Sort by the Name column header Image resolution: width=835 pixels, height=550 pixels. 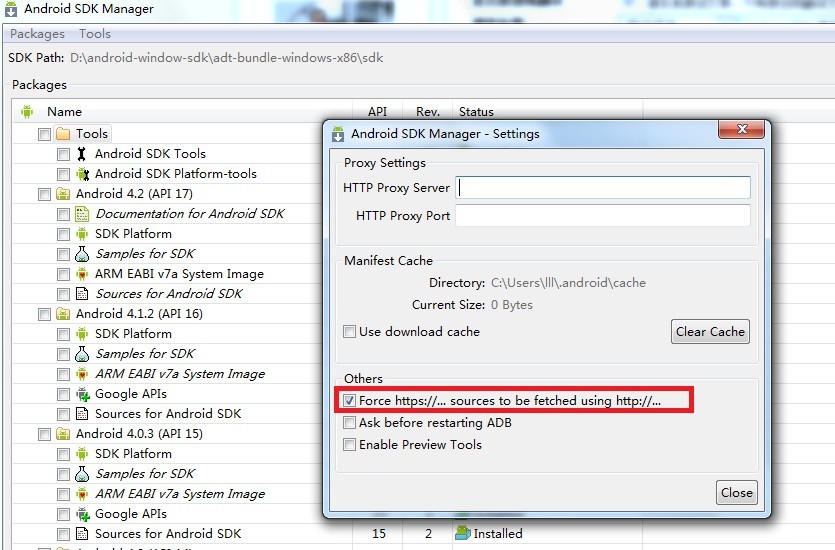[64, 112]
